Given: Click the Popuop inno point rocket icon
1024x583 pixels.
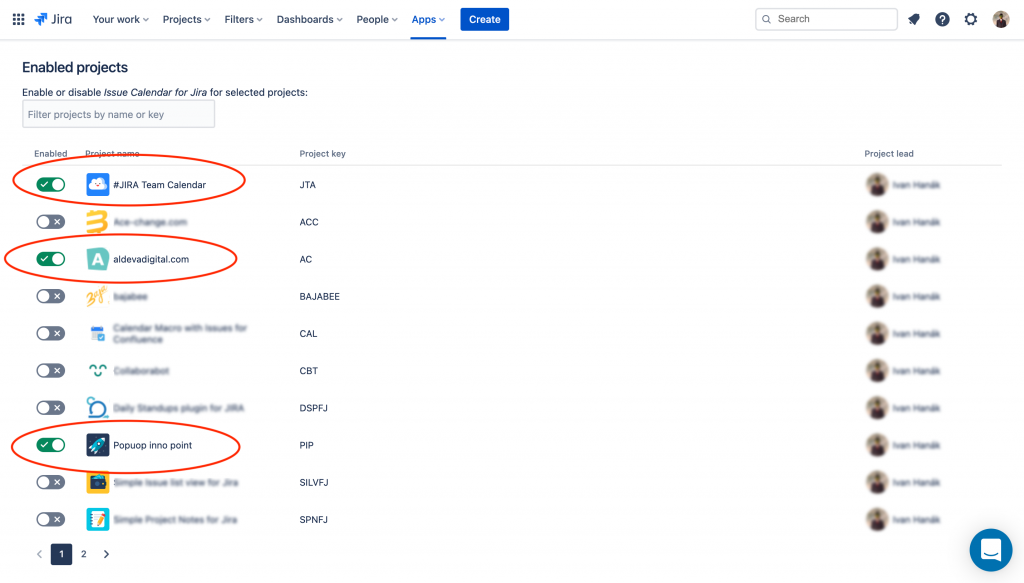Looking at the screenshot, I should coord(97,445).
